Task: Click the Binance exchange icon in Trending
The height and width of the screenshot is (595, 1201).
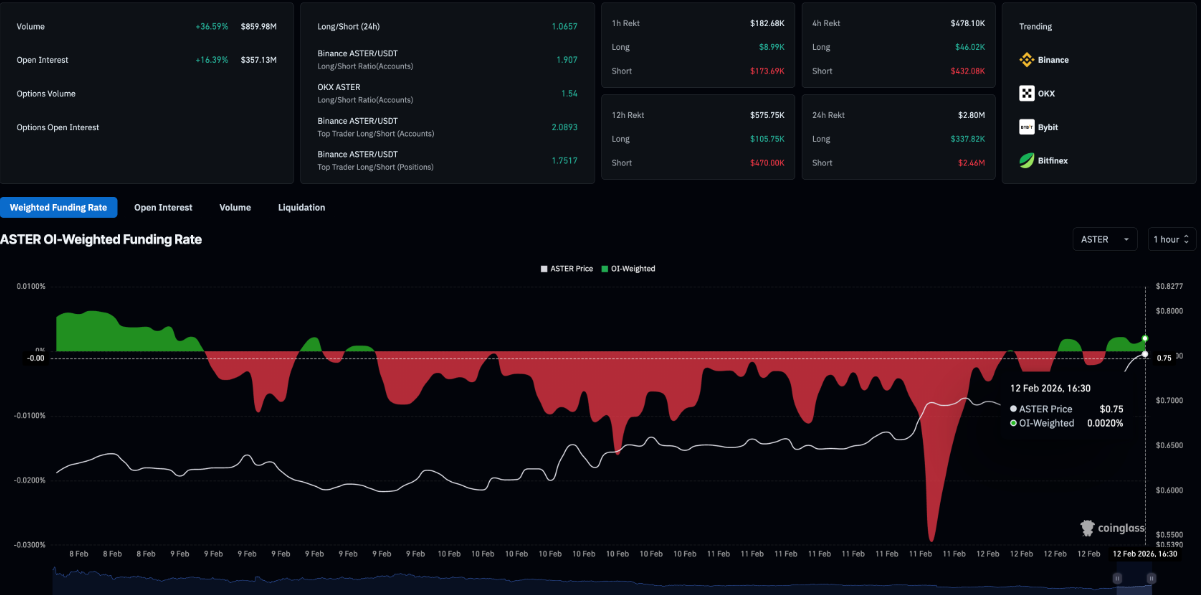Action: coord(1028,60)
